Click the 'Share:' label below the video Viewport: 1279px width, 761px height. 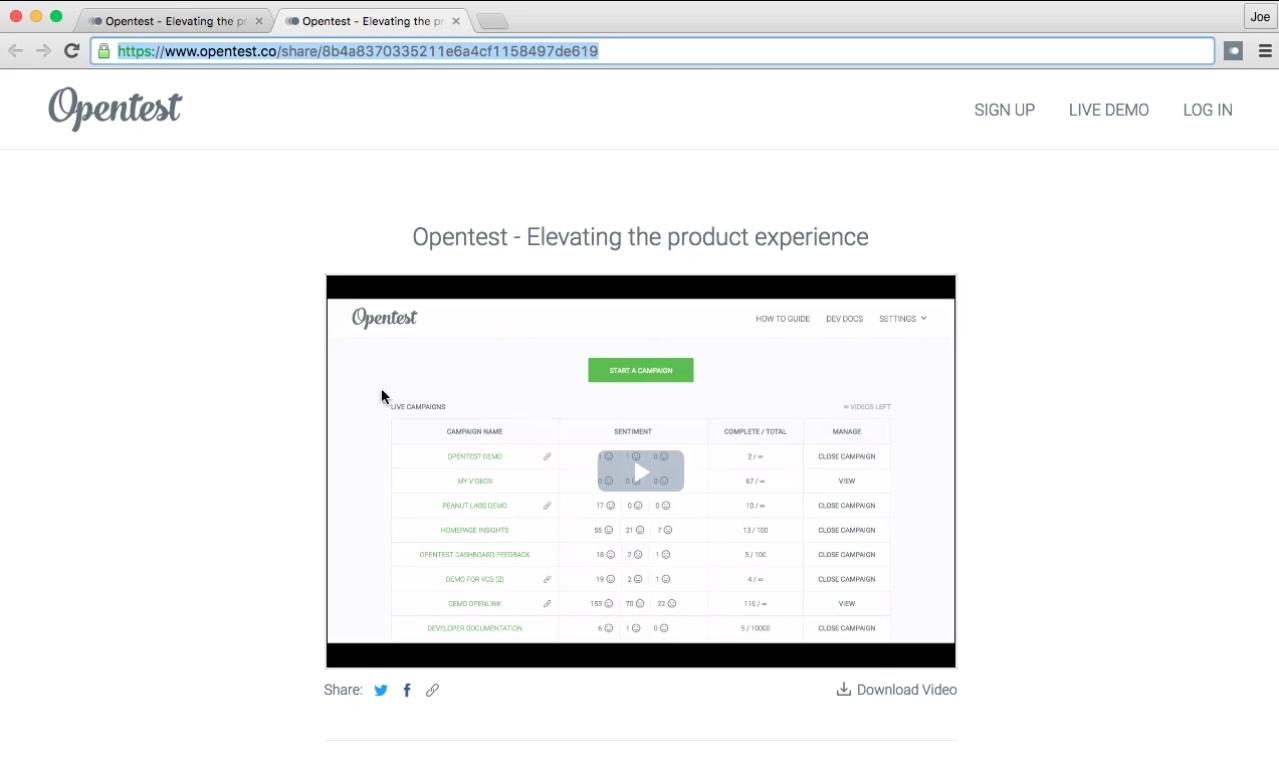click(343, 690)
